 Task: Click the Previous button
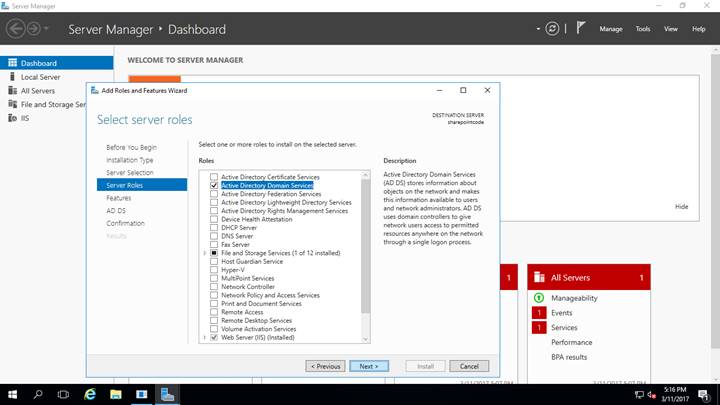[325, 366]
